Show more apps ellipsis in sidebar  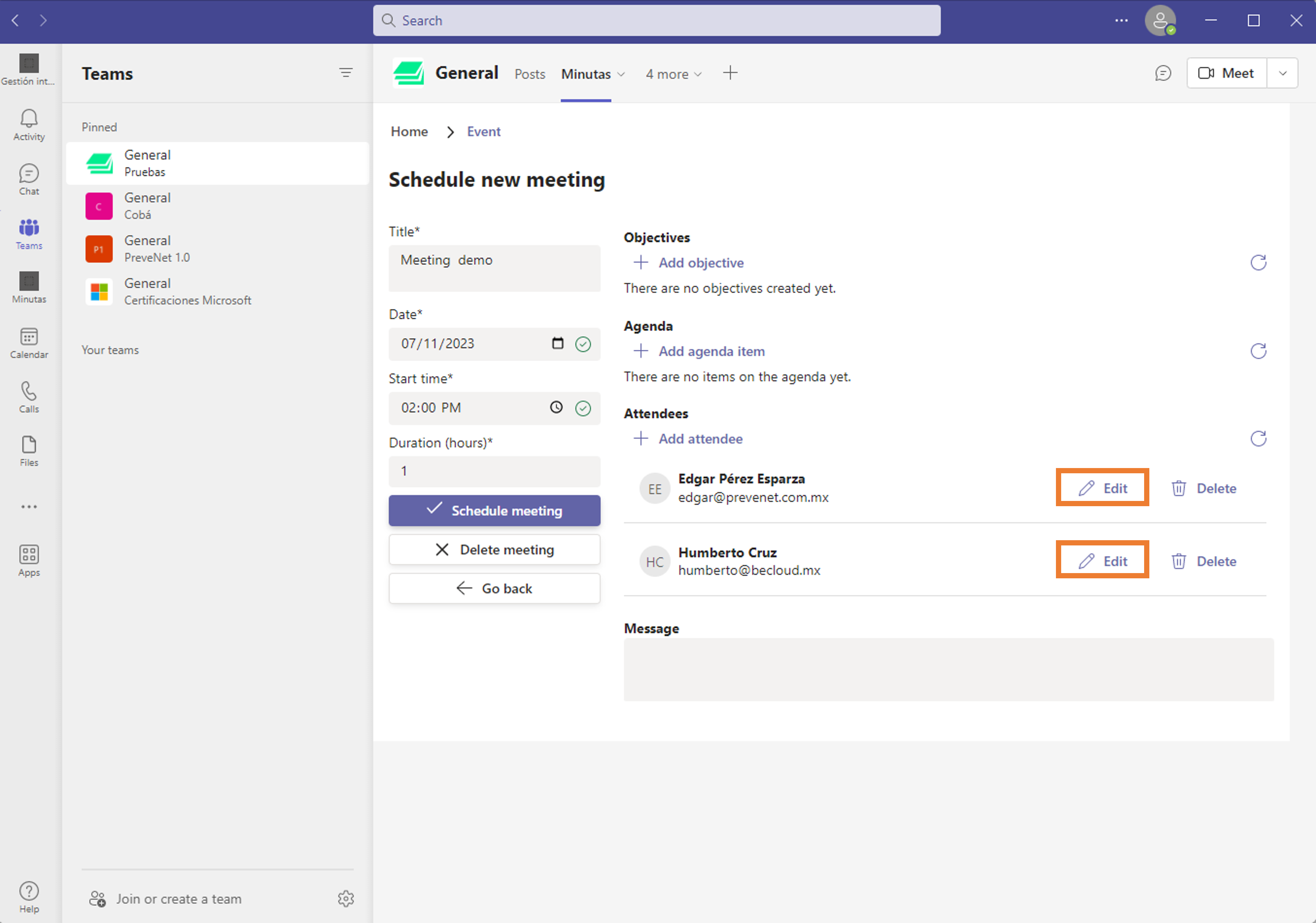coord(29,507)
